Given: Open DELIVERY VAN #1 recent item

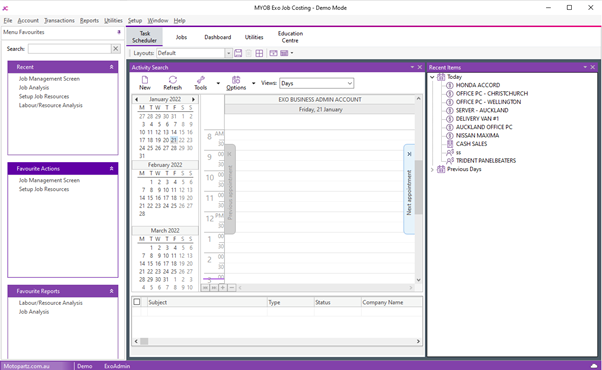Looking at the screenshot, I should click(x=477, y=119).
